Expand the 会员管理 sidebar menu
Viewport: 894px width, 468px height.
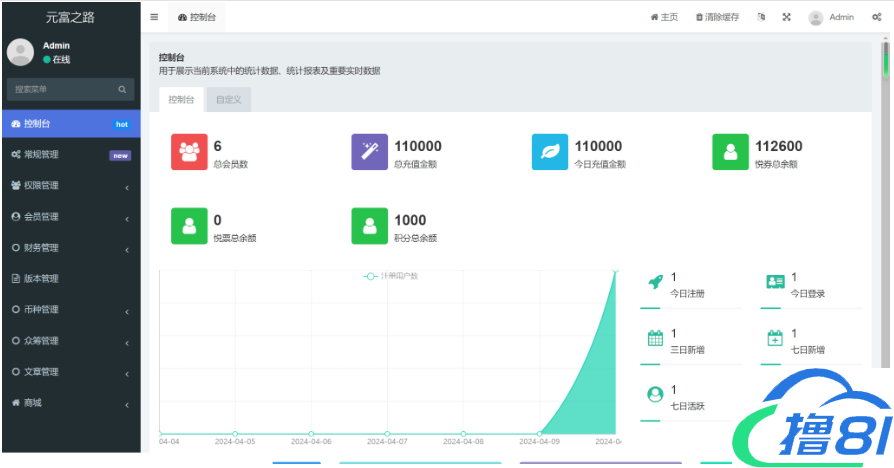point(70,217)
